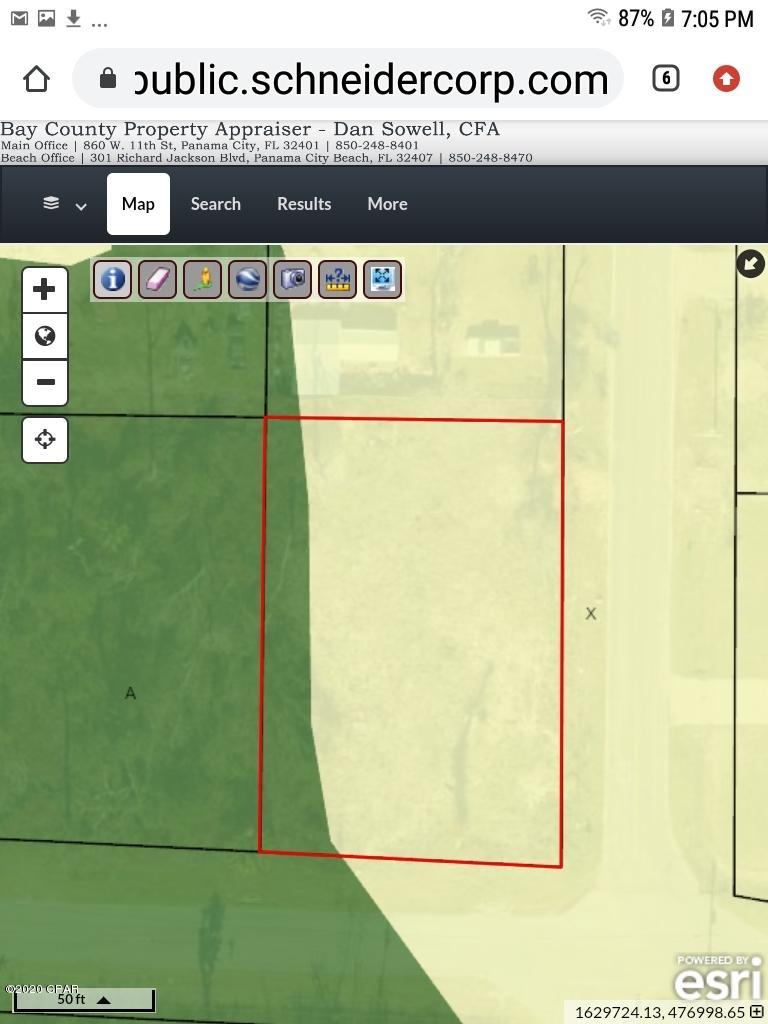The image size is (768, 1024).
Task: Open the browser tab switcher showing 6
Action: click(x=666, y=78)
